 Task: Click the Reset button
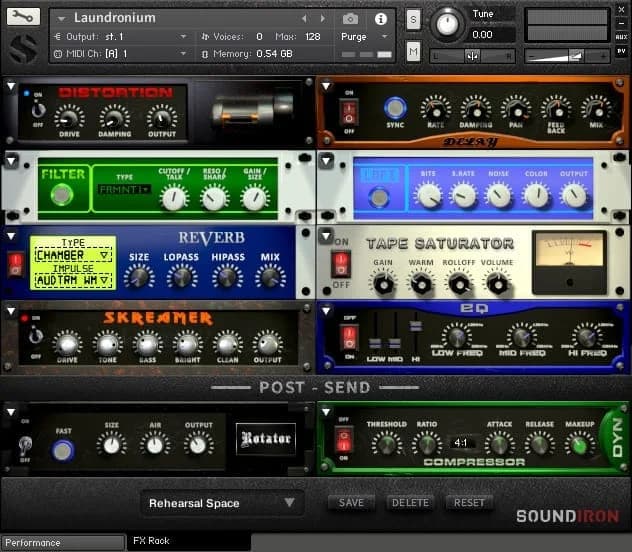coord(469,503)
